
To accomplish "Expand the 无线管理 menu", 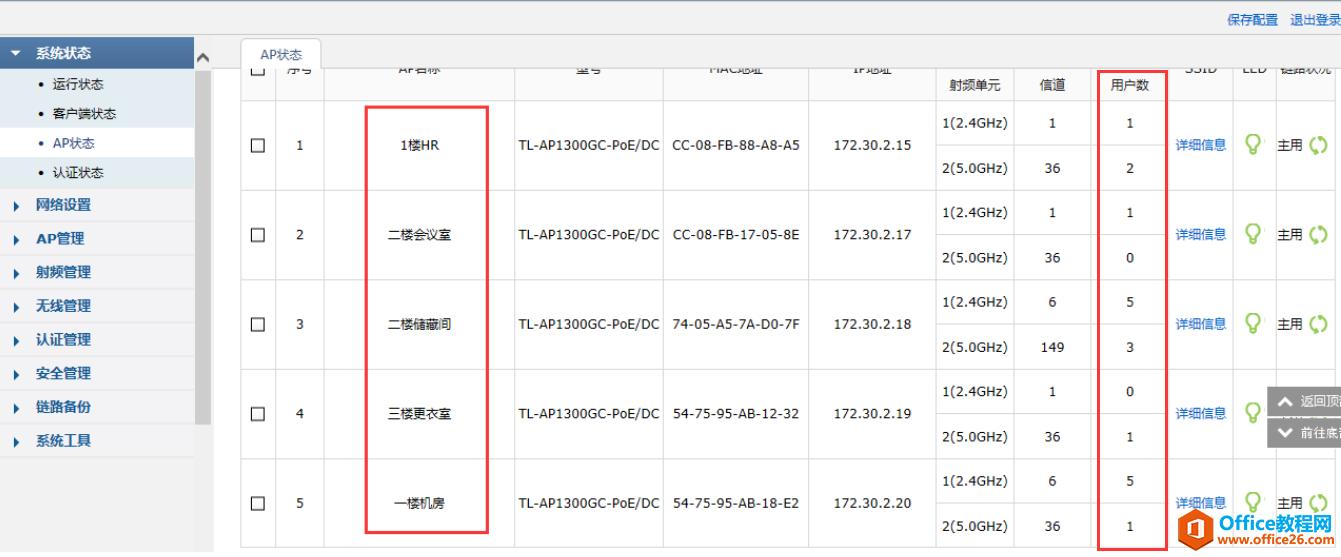I will coord(97,306).
